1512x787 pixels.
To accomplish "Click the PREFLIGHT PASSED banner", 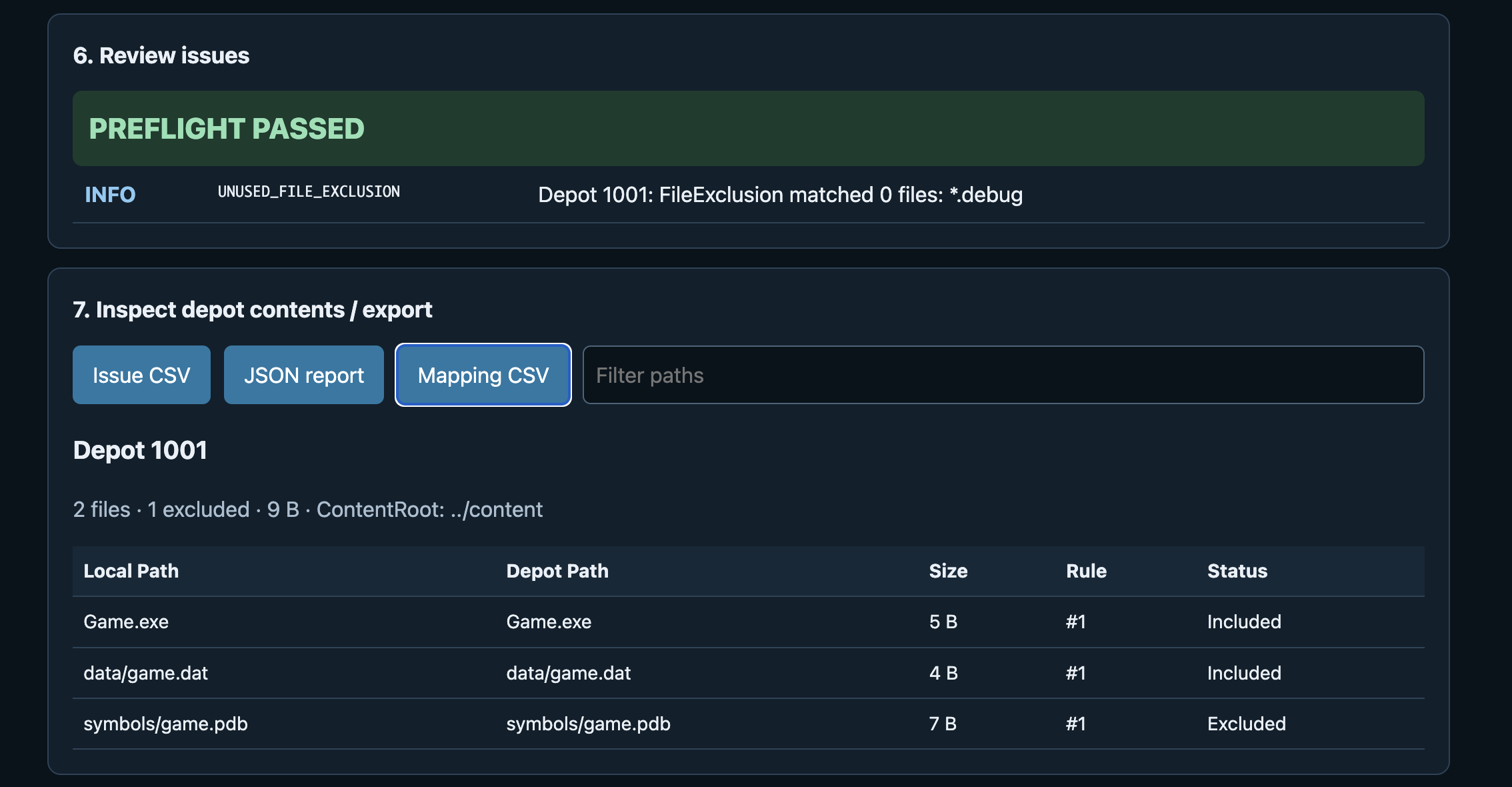I will (x=749, y=129).
